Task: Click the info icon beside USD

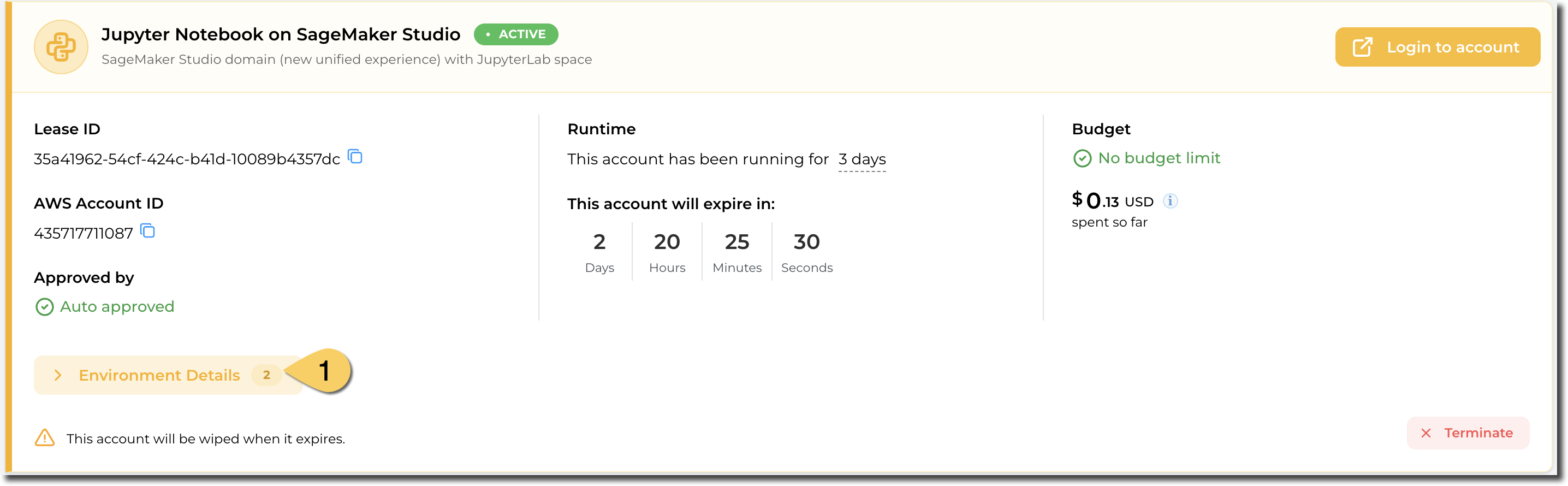Action: coord(1170,201)
